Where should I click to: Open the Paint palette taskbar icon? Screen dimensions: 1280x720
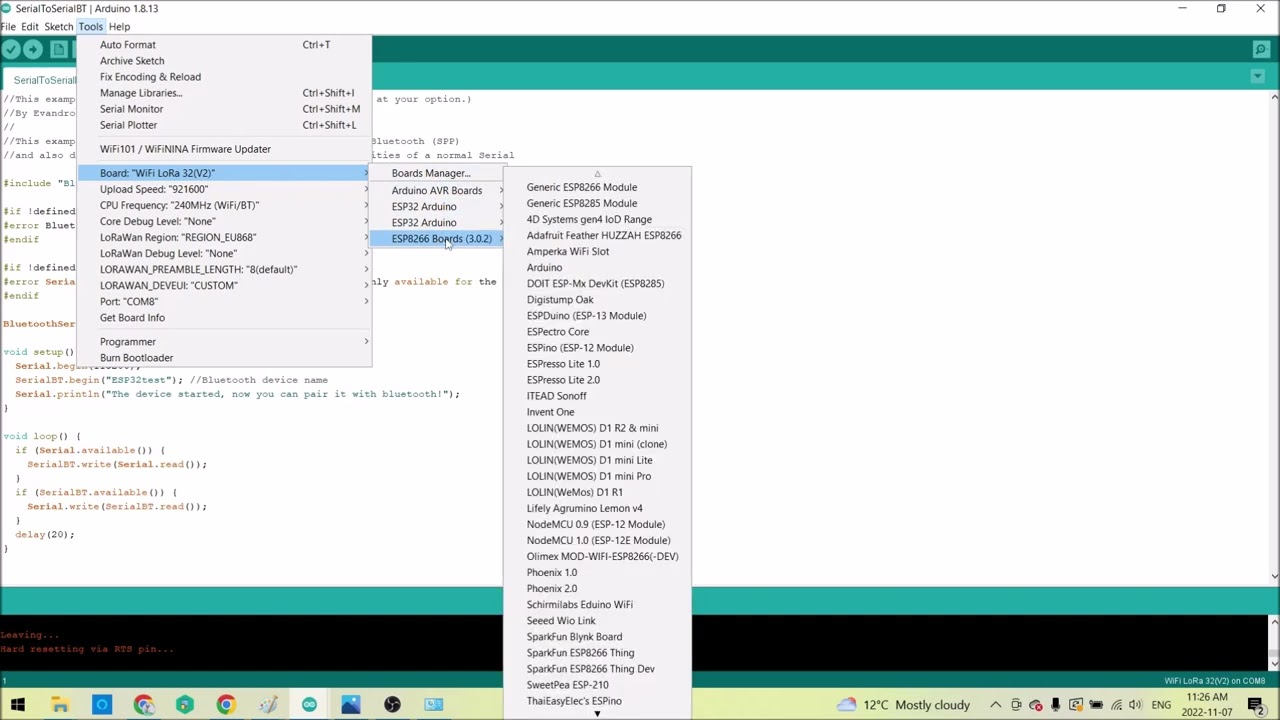(x=267, y=705)
